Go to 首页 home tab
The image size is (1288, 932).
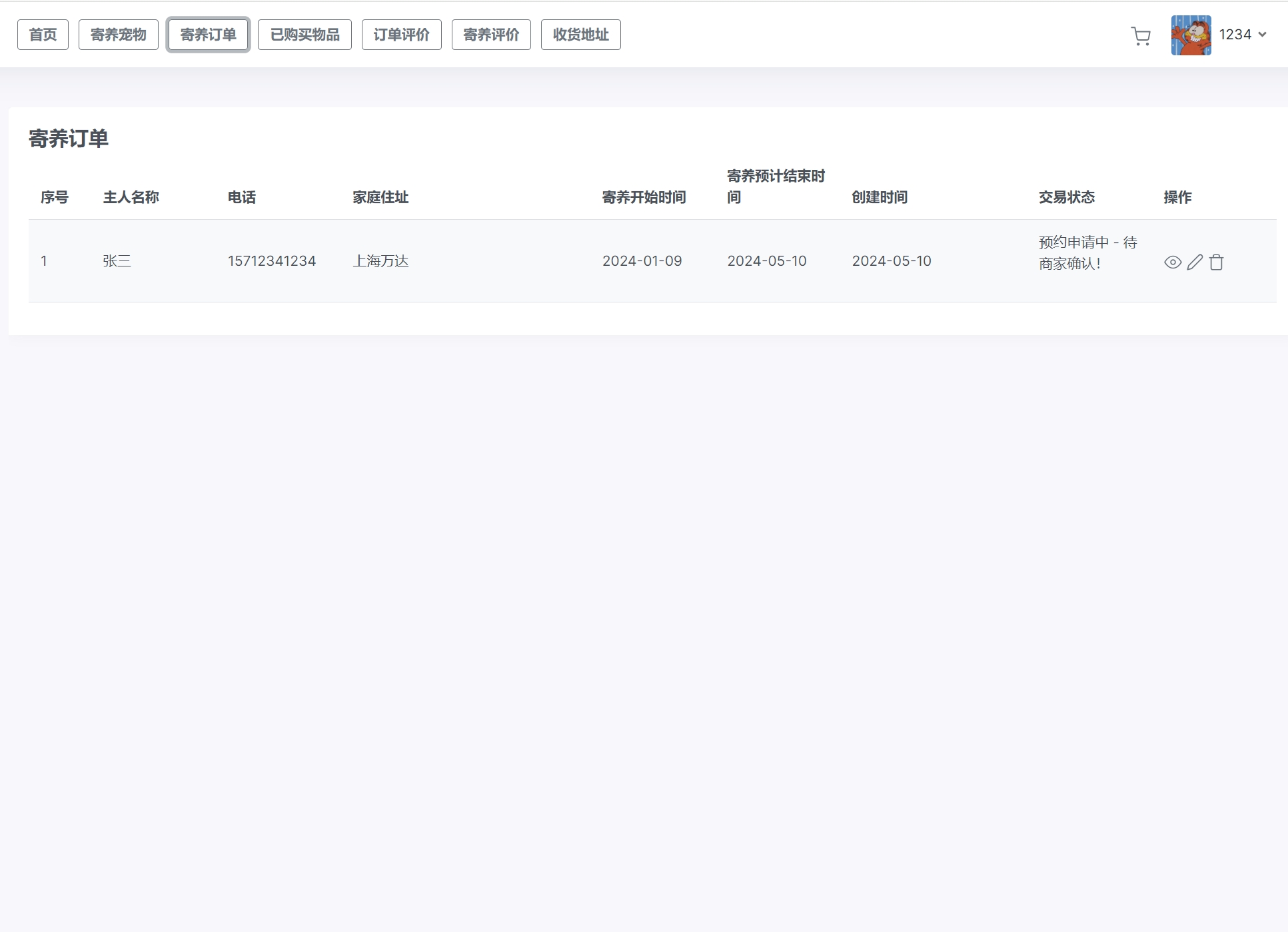(43, 35)
